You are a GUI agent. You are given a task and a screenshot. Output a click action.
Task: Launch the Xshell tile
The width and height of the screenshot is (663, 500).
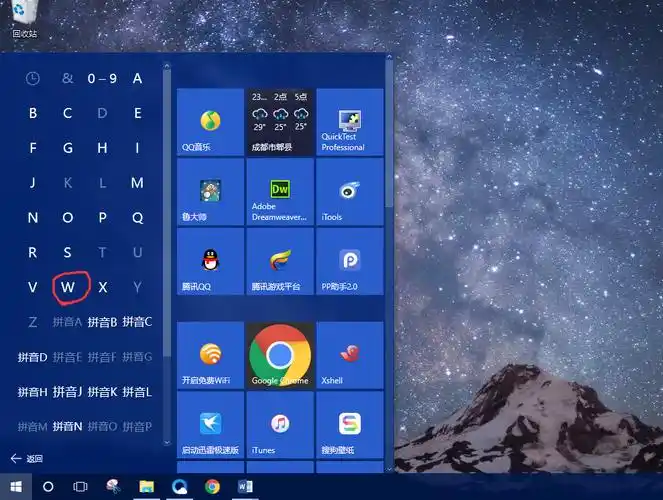[x=349, y=355]
